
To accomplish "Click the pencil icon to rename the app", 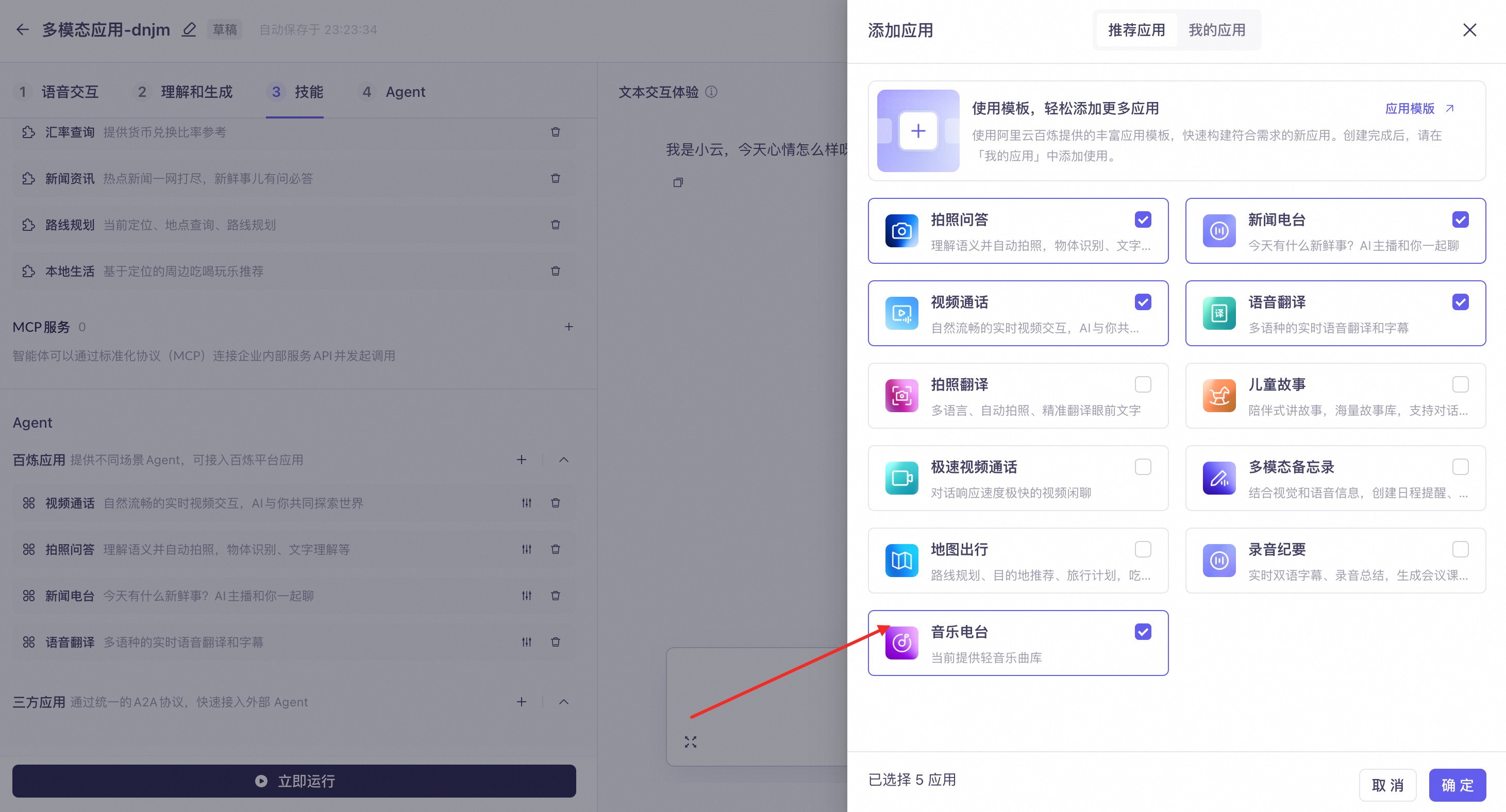I will coord(189,29).
